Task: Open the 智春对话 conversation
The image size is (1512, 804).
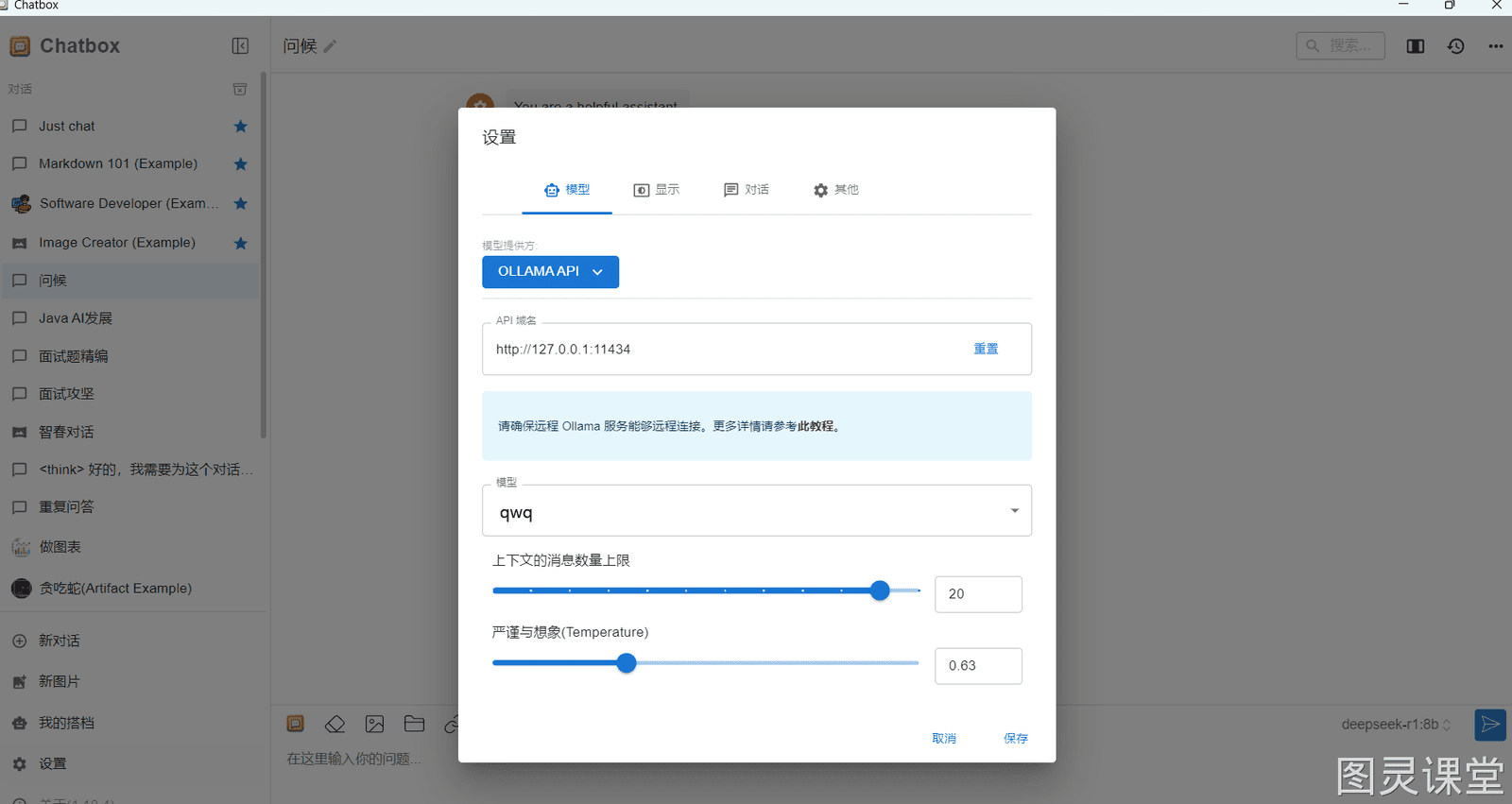Action: coord(129,433)
